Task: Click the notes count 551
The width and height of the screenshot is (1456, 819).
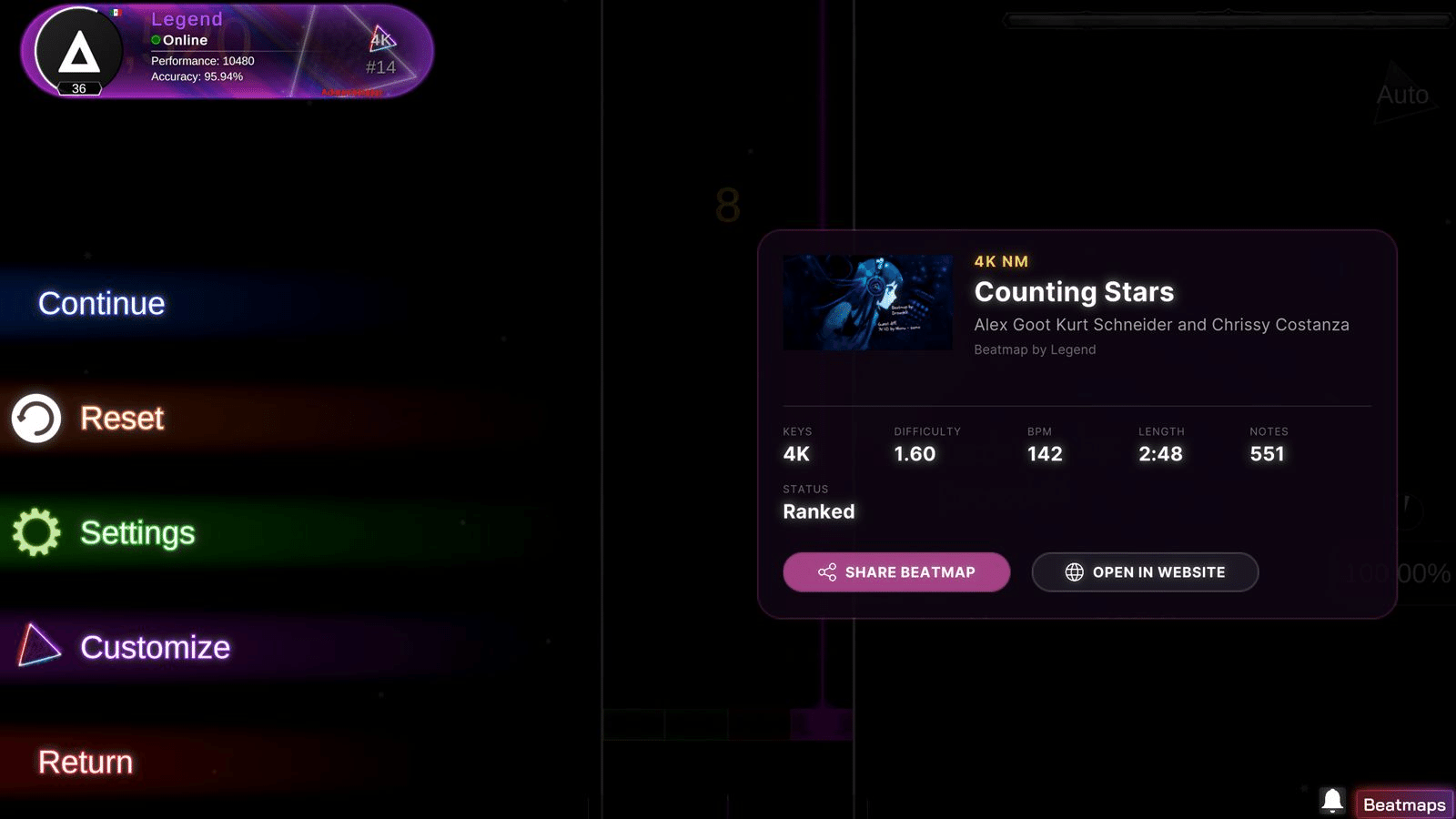Action: tap(1267, 454)
